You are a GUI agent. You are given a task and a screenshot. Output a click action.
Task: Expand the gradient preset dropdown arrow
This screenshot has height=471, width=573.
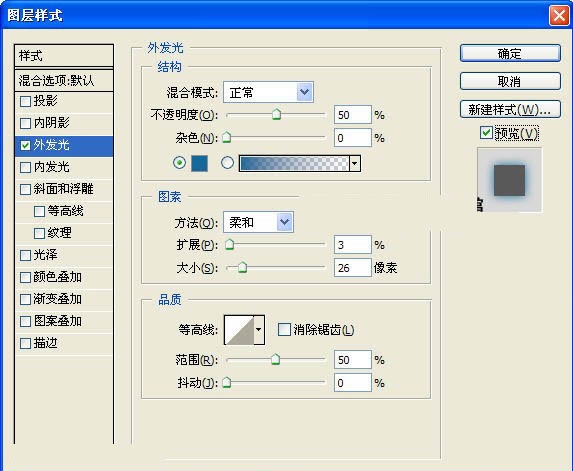(355, 163)
